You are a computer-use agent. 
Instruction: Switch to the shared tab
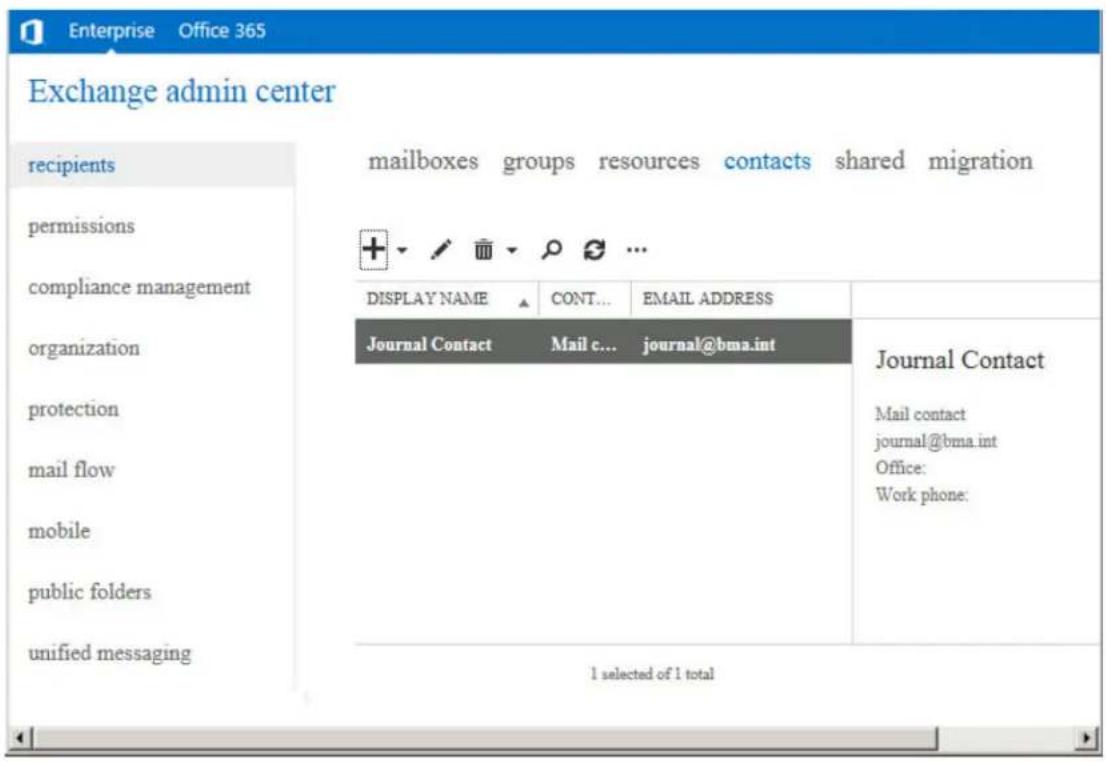coord(870,161)
